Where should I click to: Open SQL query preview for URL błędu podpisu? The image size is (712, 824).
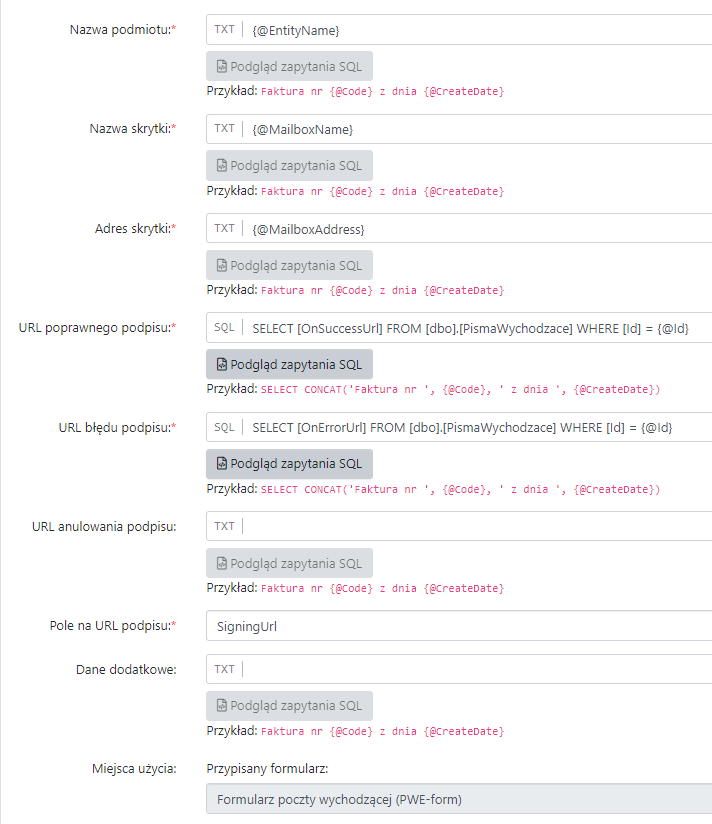tap(289, 464)
